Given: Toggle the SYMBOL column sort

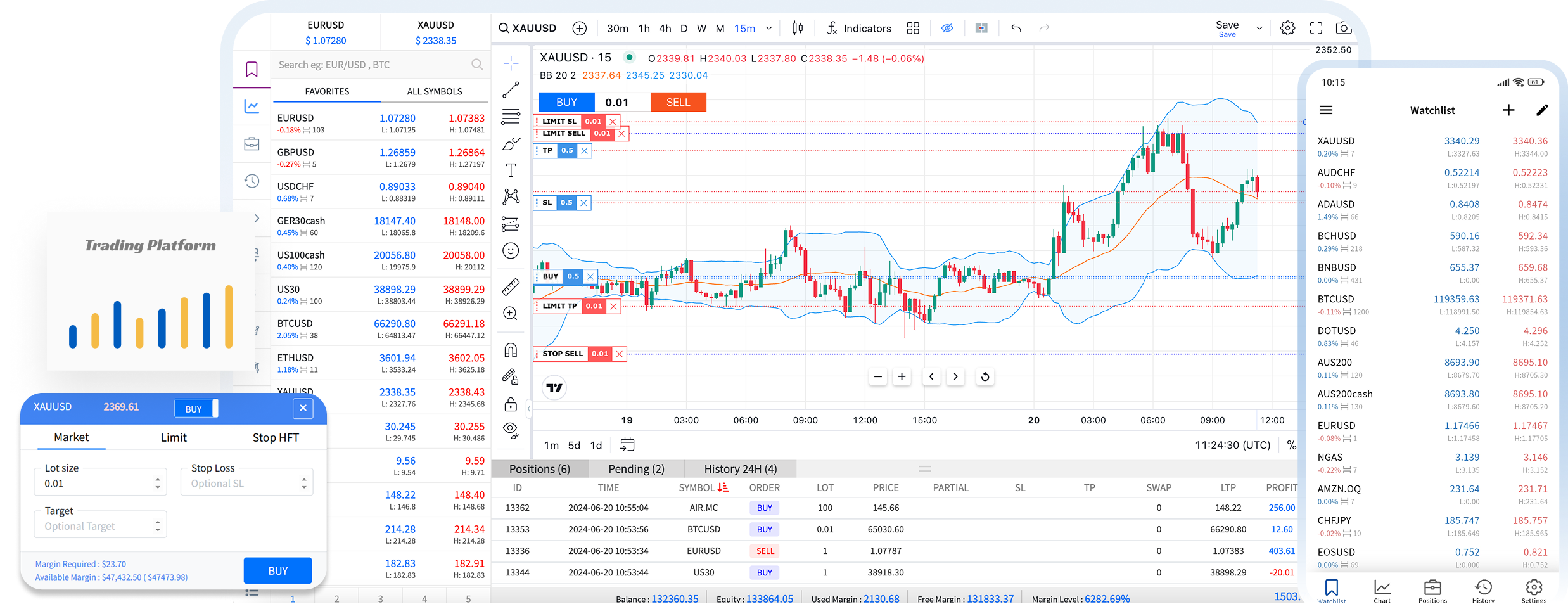Looking at the screenshot, I should coord(722,487).
